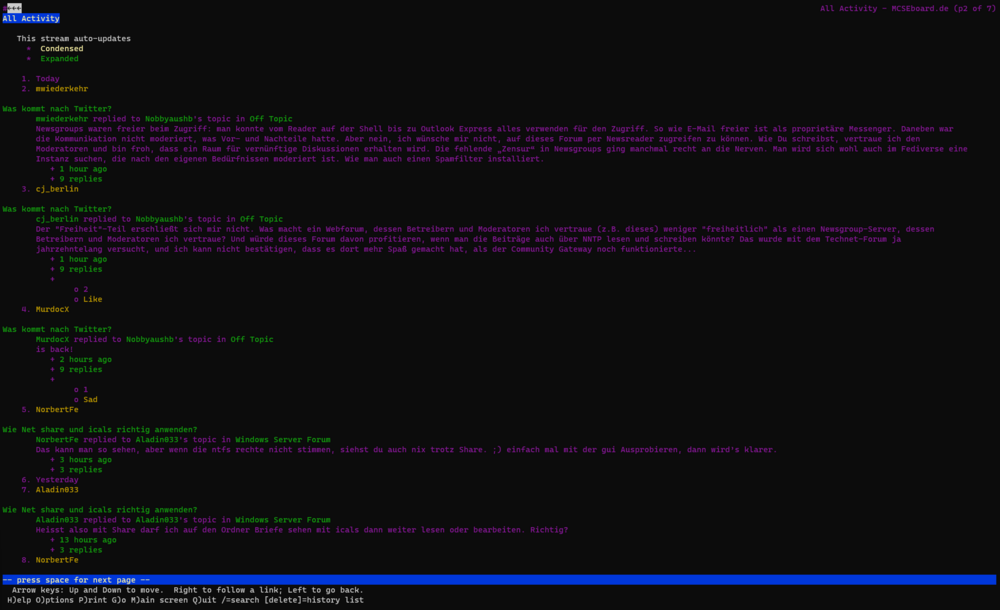Click the Sad reaction link
Viewport: 1000px width, 610px height.
90,399
